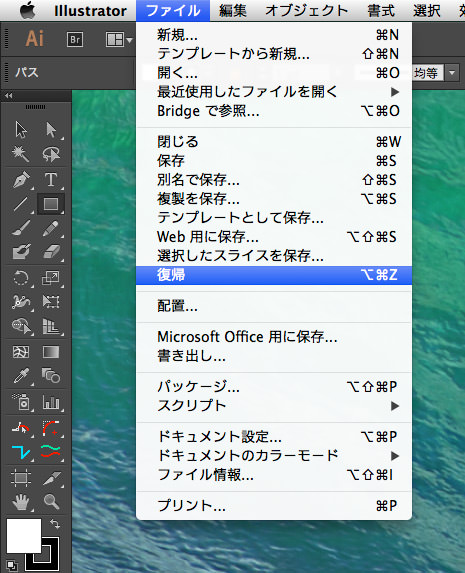
Task: Select the Eyedropper tool
Action: coord(21,376)
